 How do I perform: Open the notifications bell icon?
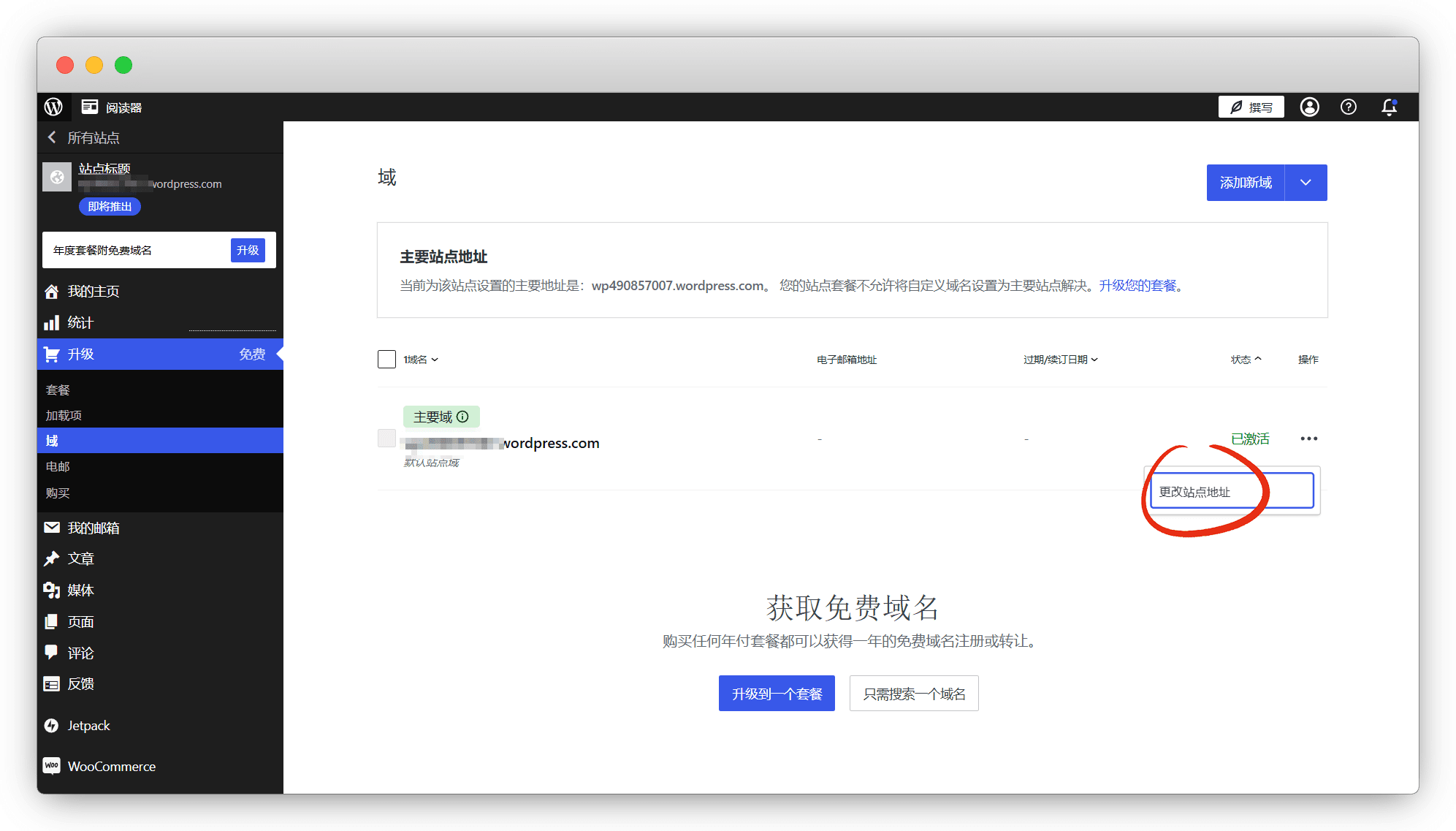click(1389, 107)
